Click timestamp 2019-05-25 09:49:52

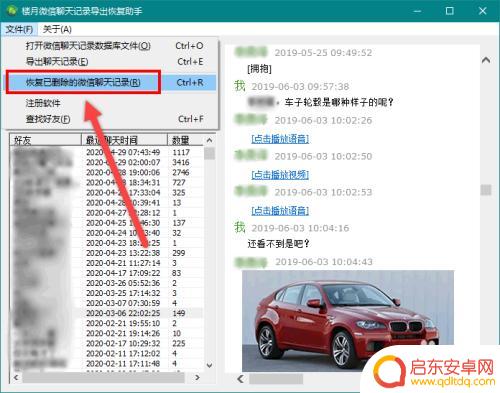[323, 53]
